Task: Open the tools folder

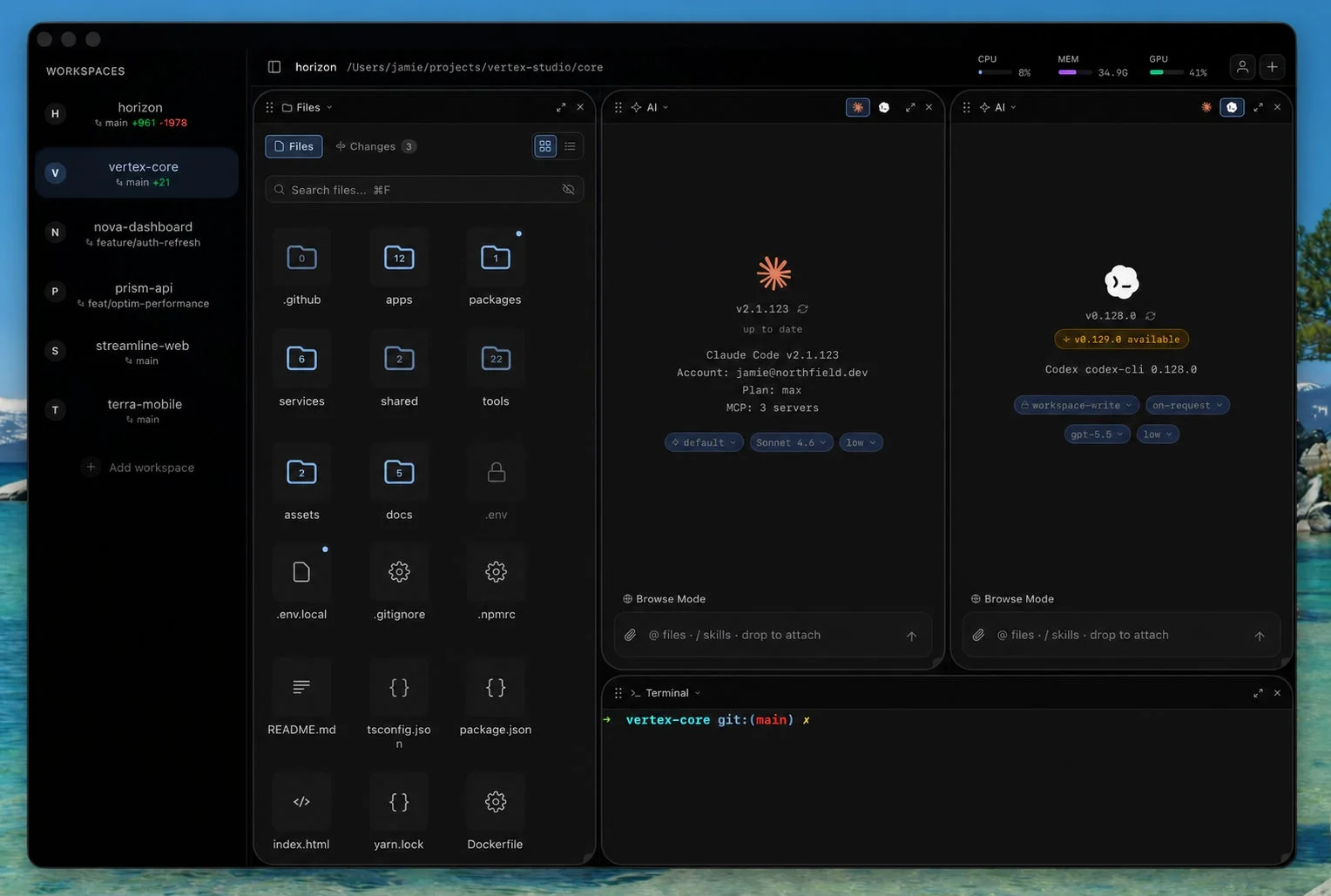Action: (x=496, y=370)
